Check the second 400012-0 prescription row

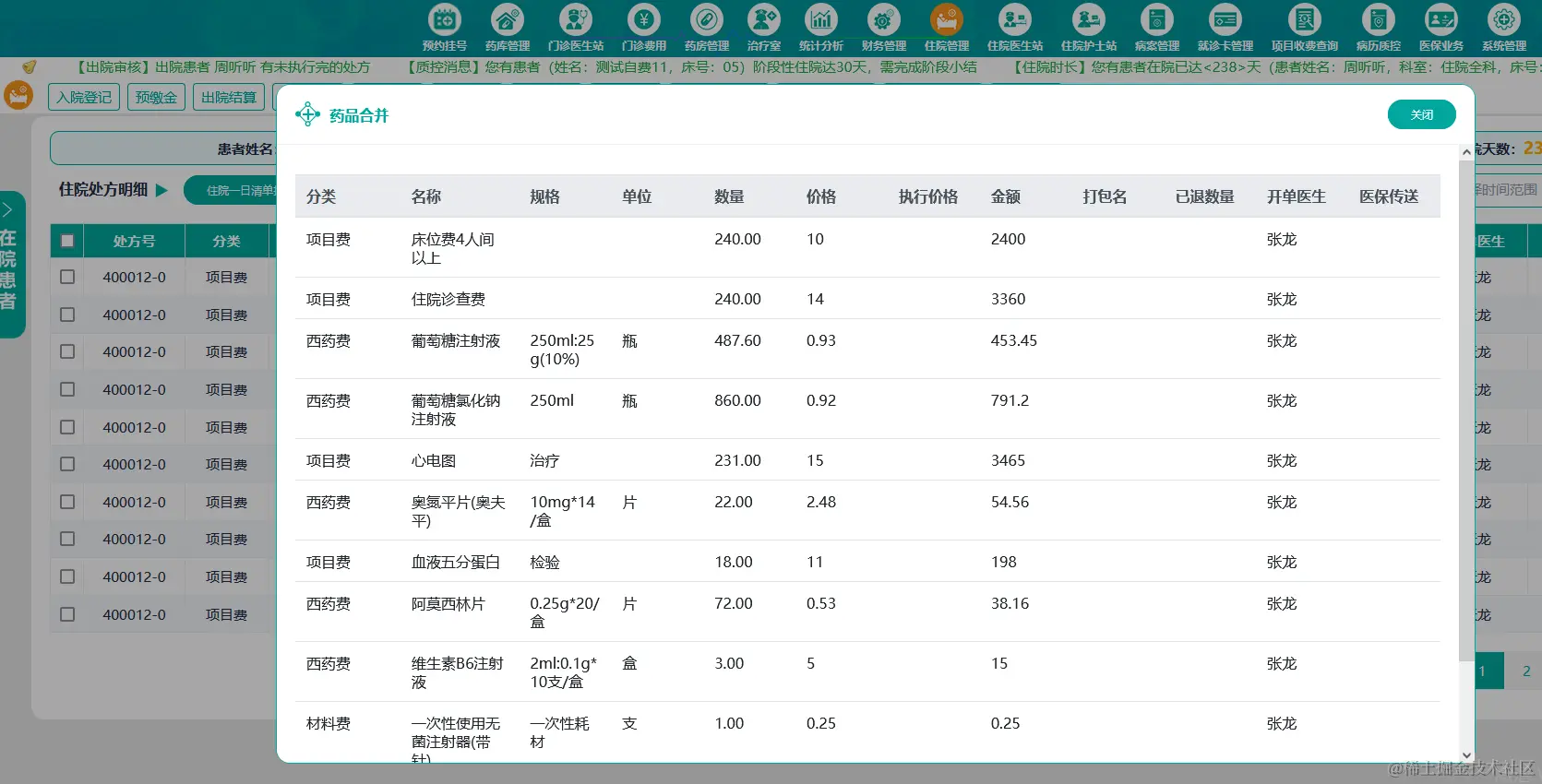pyautogui.click(x=67, y=315)
